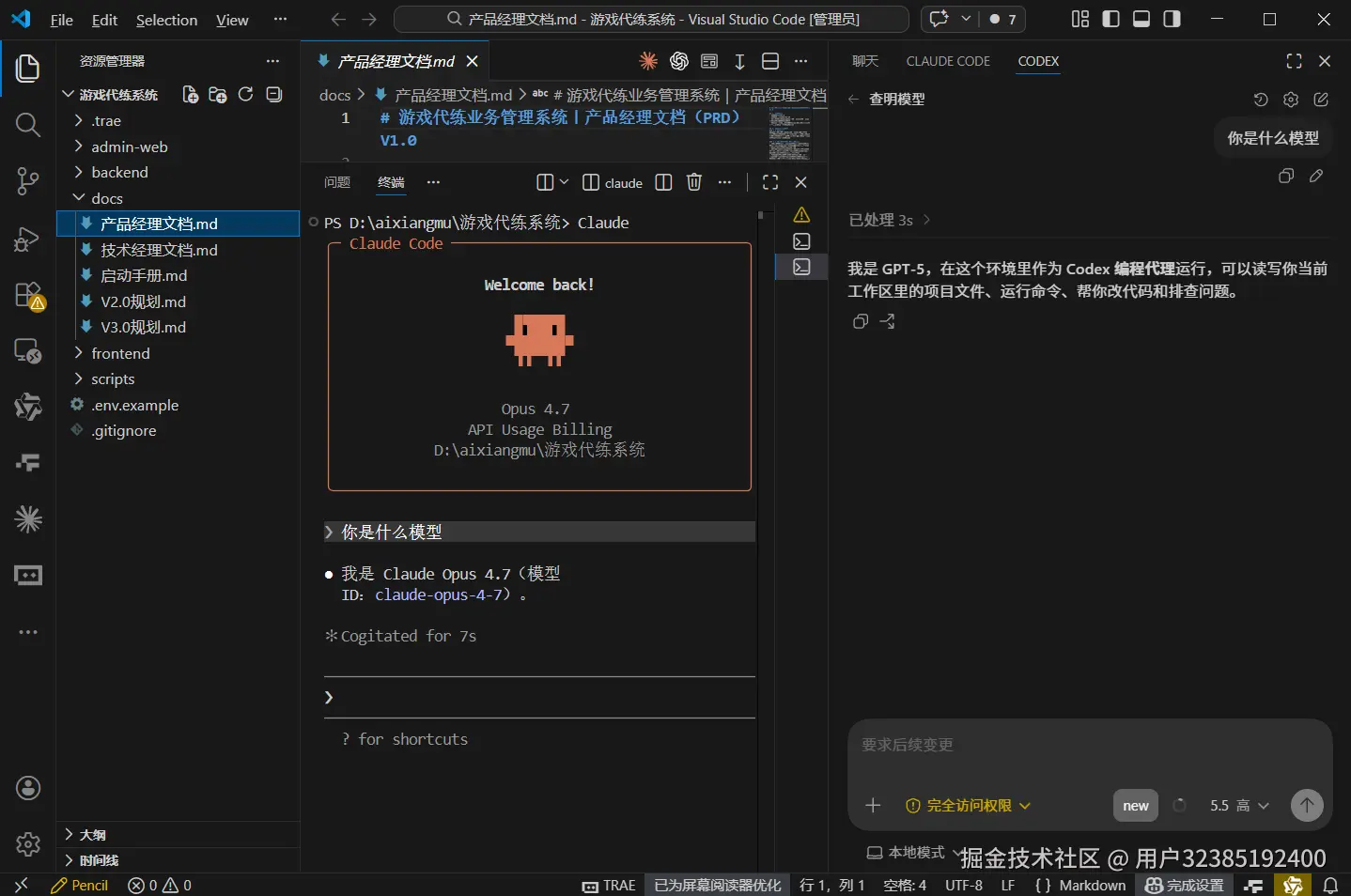Open ChatGPT Codex icon in editor toolbar
The height and width of the screenshot is (896, 1351).
click(679, 61)
